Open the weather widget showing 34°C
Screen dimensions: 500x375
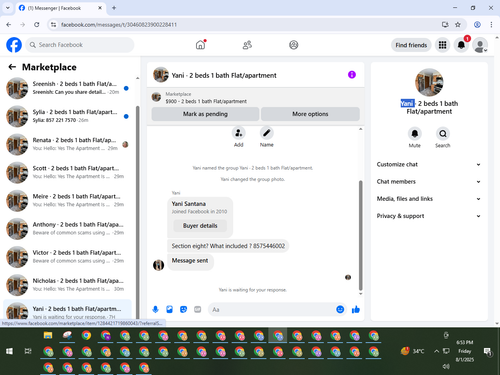click(x=413, y=351)
